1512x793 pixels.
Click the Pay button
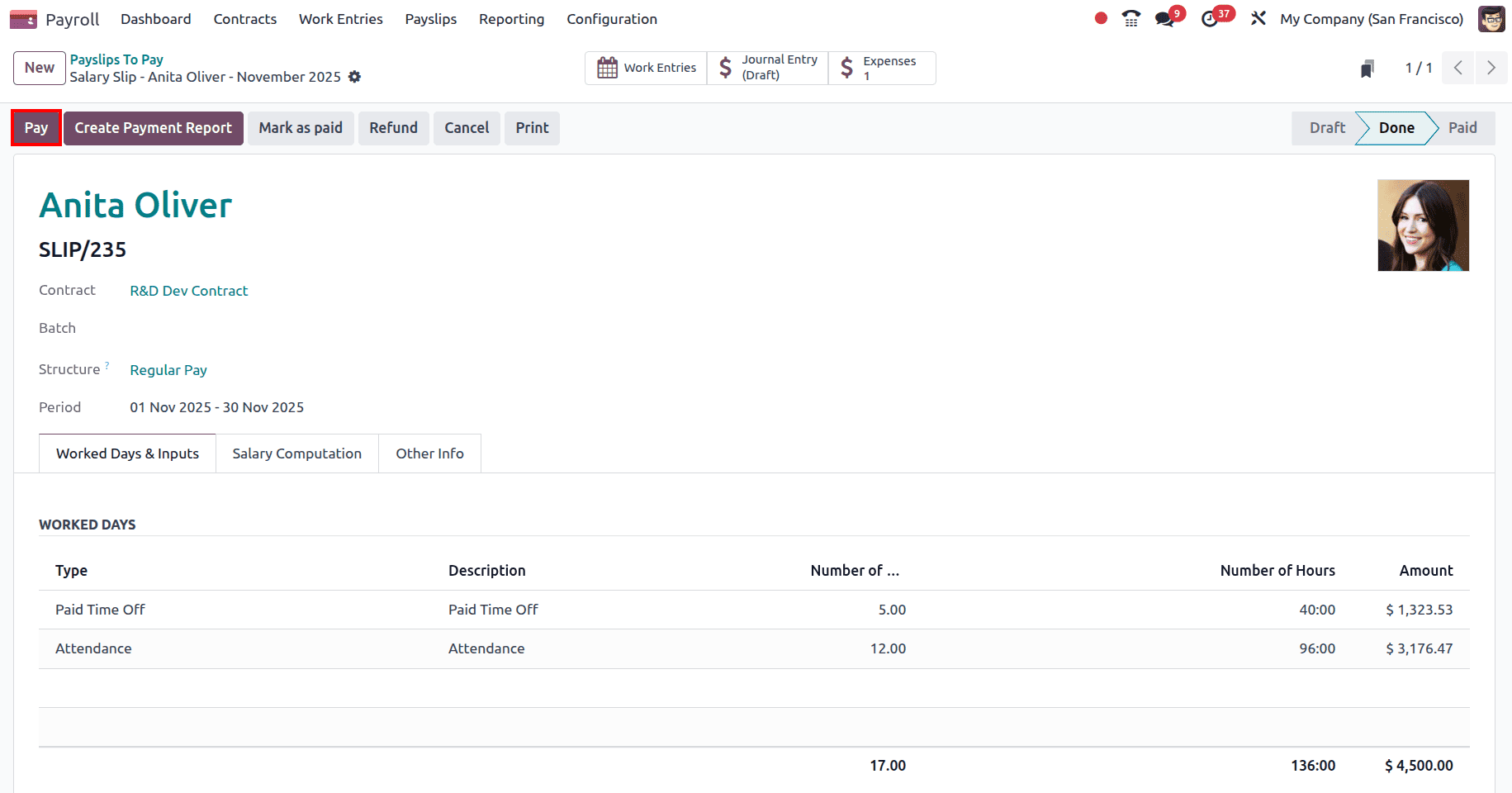tap(36, 128)
